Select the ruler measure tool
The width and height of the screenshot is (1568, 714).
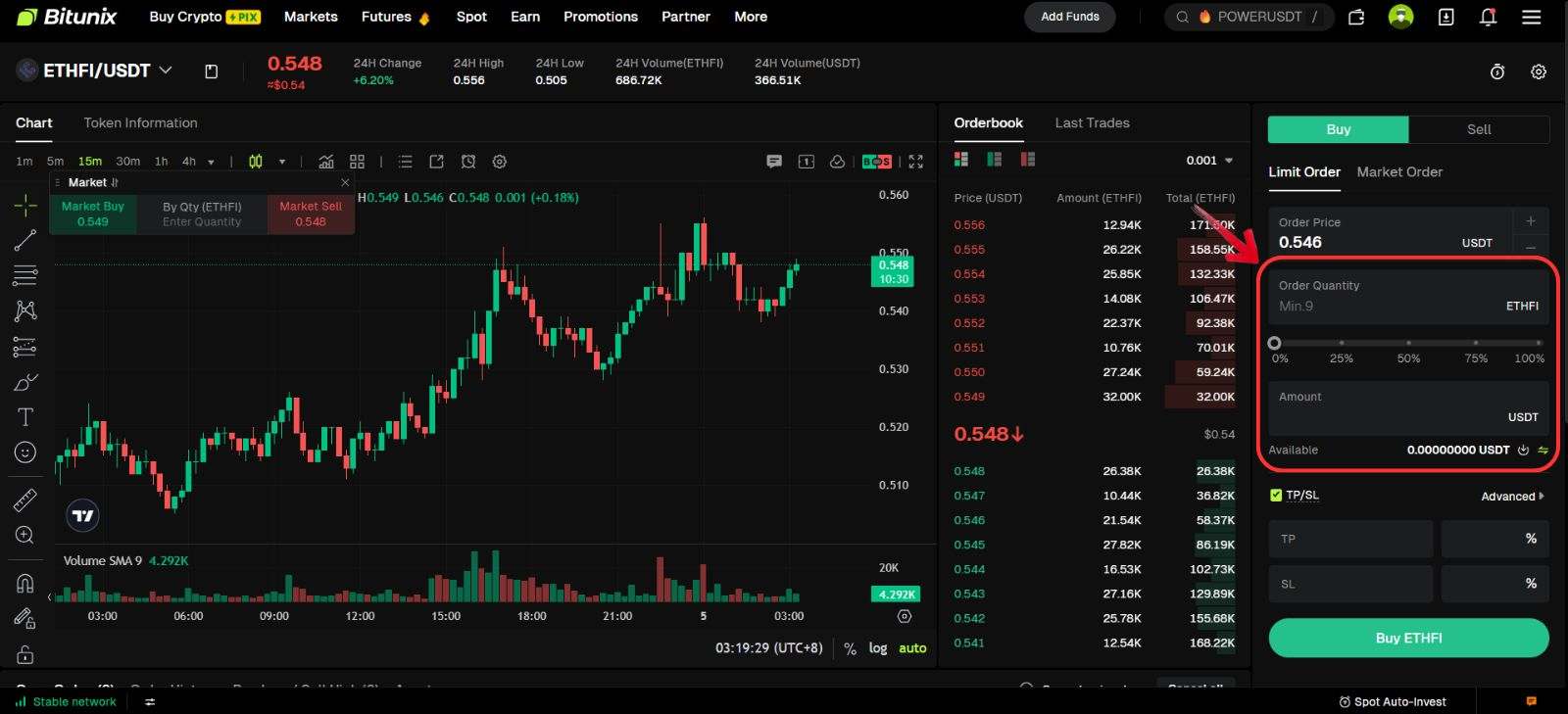pyautogui.click(x=25, y=500)
